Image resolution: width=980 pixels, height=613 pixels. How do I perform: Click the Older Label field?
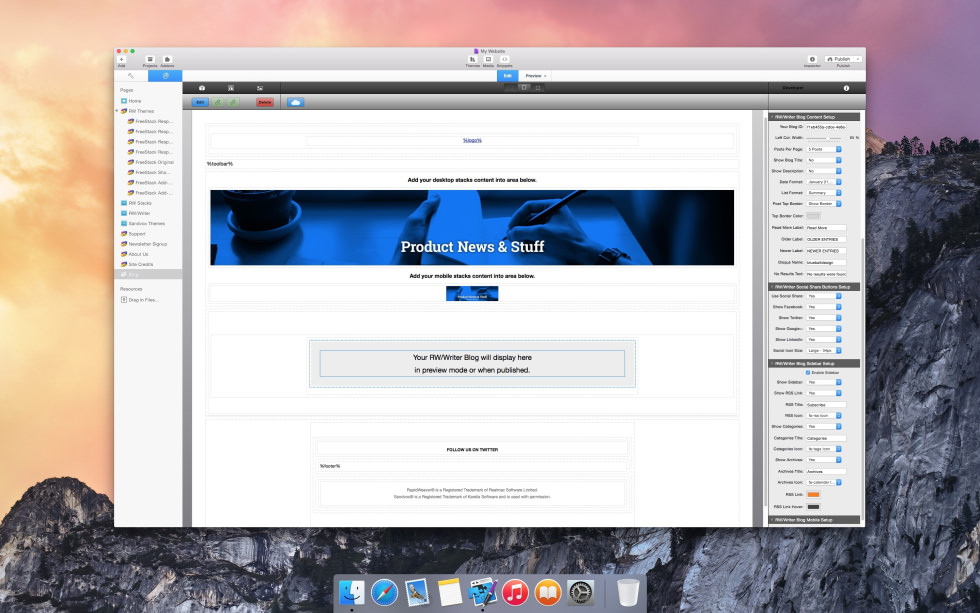[826, 239]
